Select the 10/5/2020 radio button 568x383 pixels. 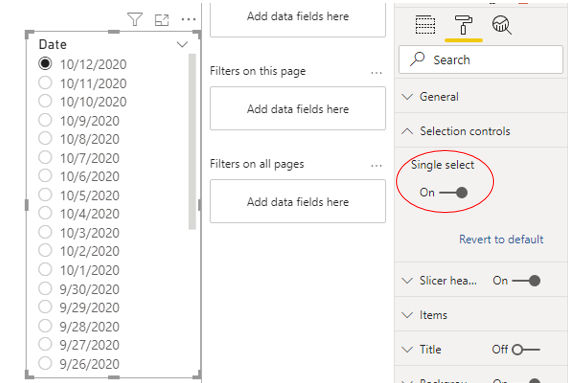tap(45, 194)
